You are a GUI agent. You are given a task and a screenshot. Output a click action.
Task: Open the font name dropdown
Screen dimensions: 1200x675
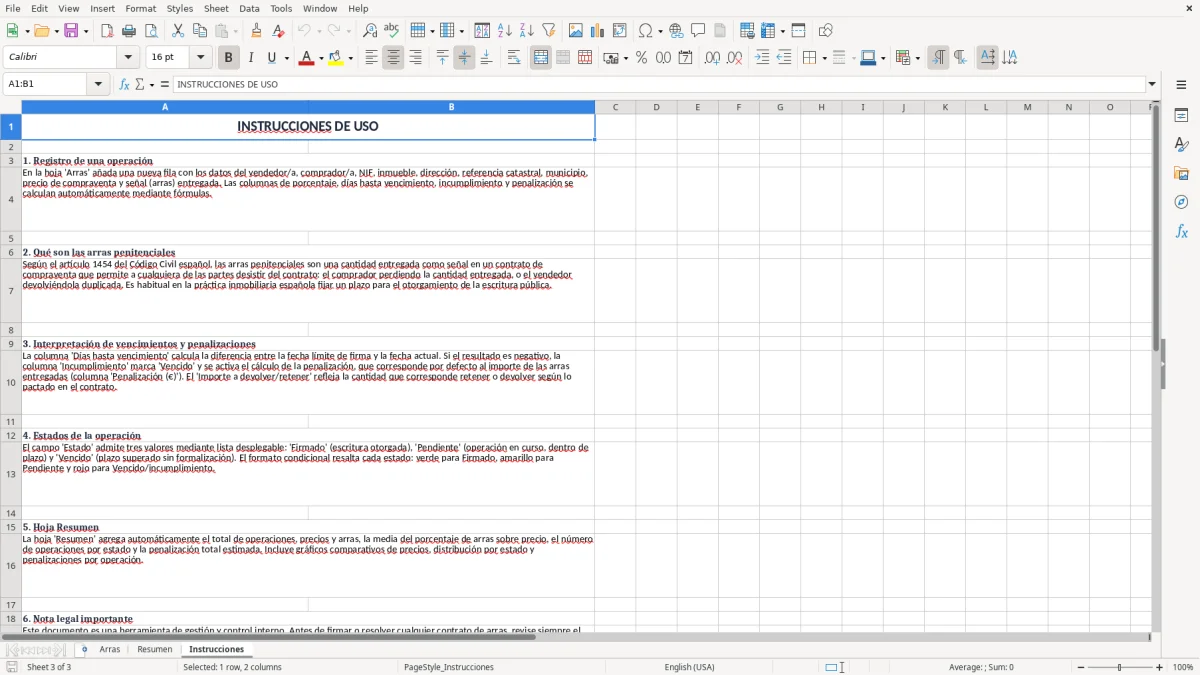(128, 58)
